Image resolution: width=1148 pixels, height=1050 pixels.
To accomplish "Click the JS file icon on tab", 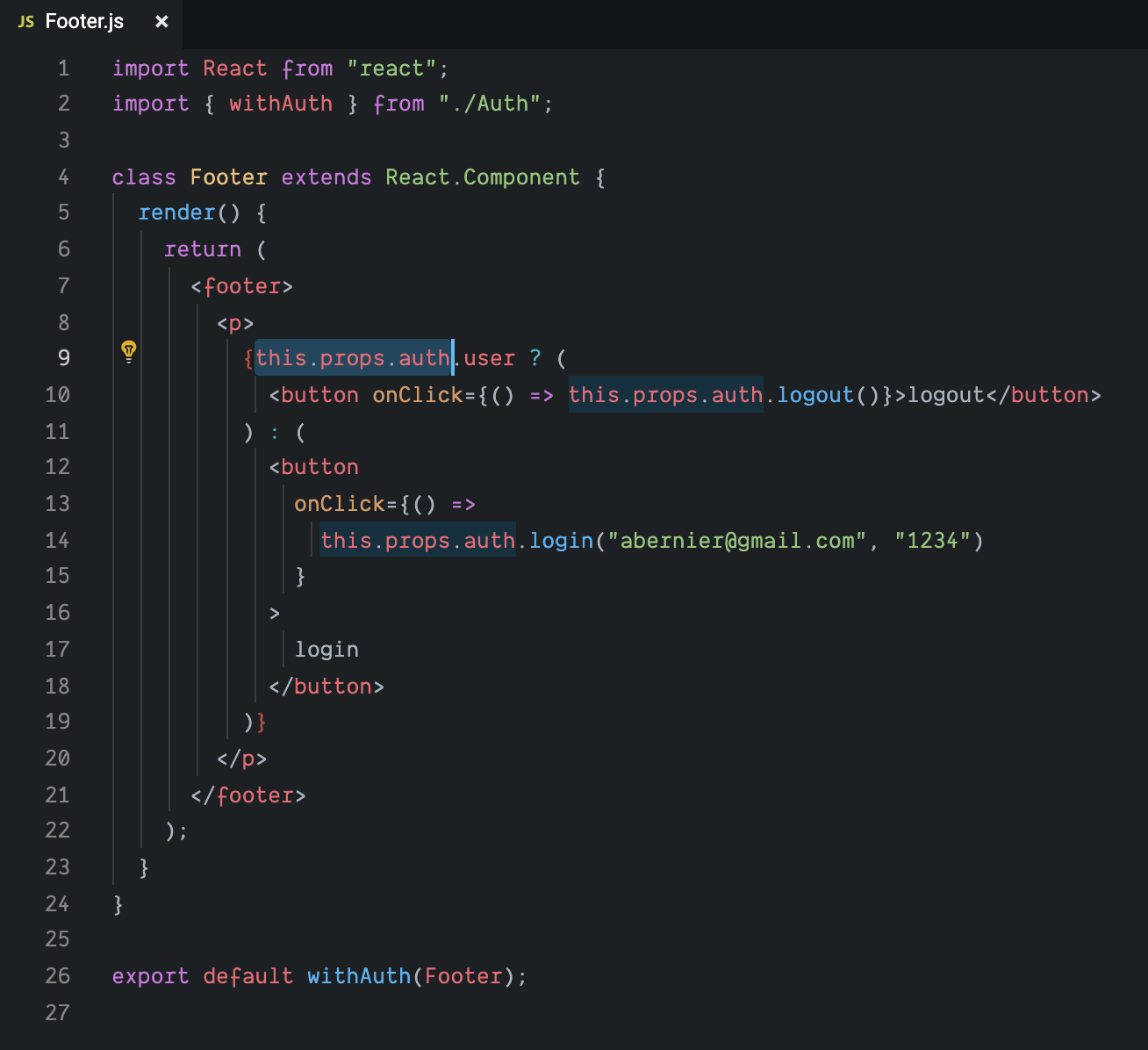I will pyautogui.click(x=26, y=22).
